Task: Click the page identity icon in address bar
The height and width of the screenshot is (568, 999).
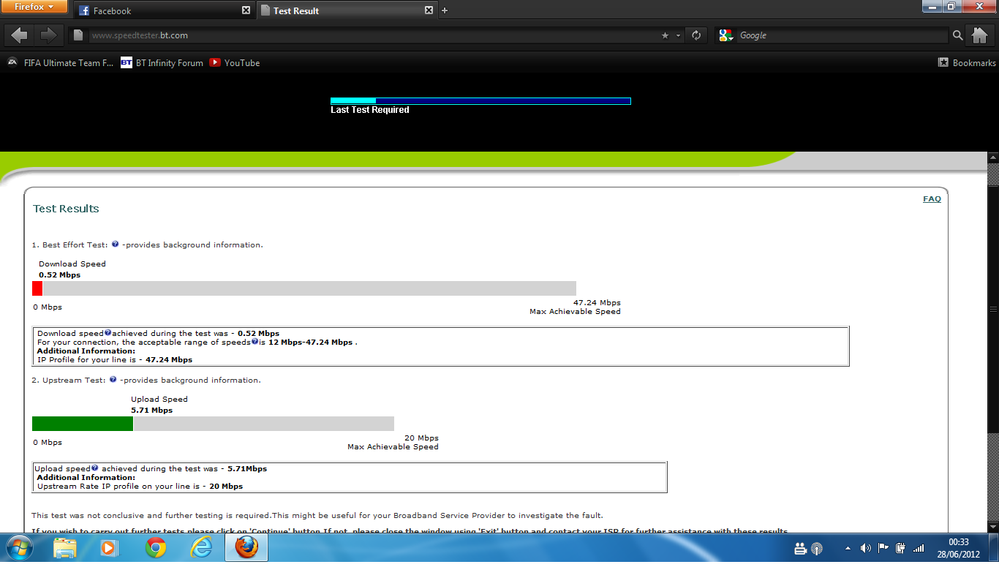Action: (78, 35)
